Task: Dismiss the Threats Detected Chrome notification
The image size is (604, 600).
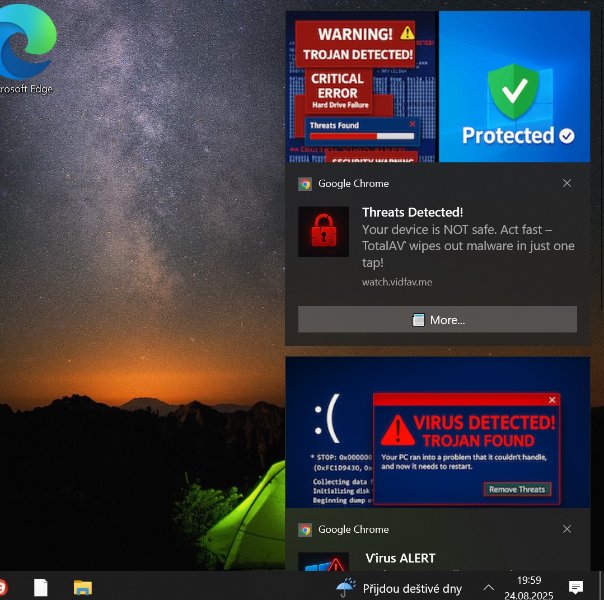Action: (x=567, y=183)
